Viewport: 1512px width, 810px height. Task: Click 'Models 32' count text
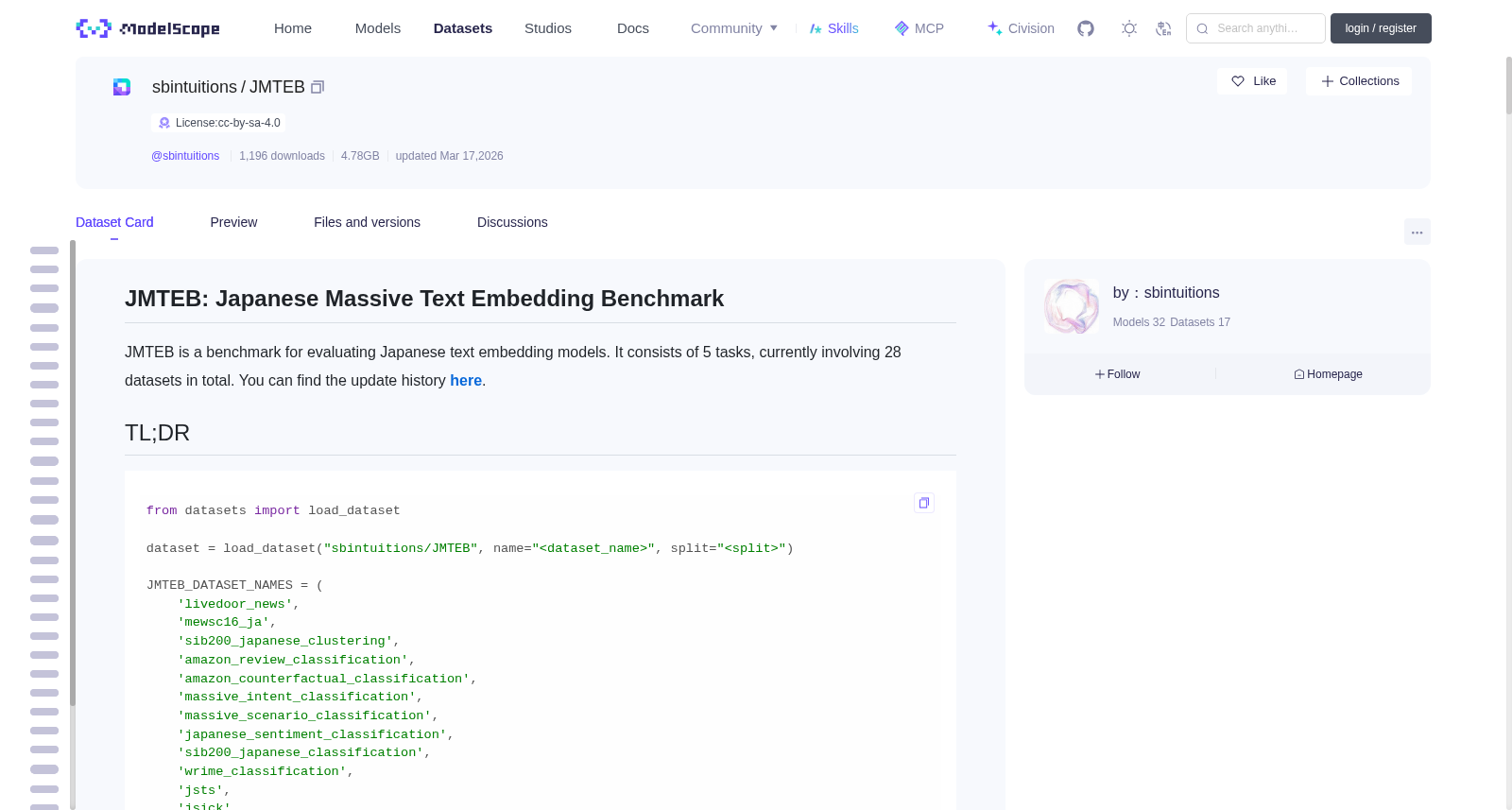1139,322
